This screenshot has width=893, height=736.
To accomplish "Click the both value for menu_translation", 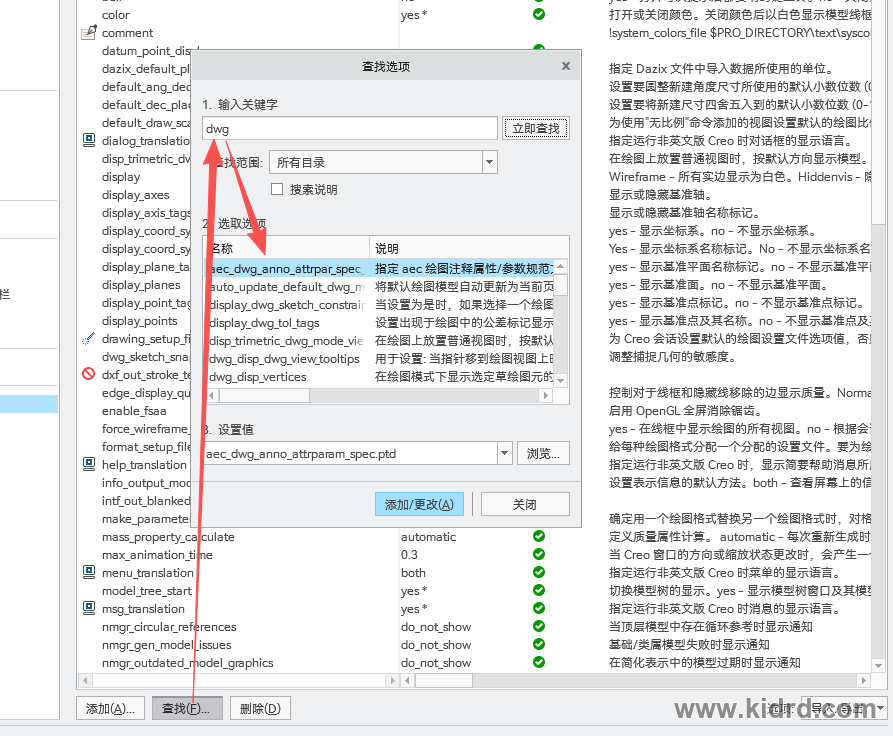I will coord(413,573).
